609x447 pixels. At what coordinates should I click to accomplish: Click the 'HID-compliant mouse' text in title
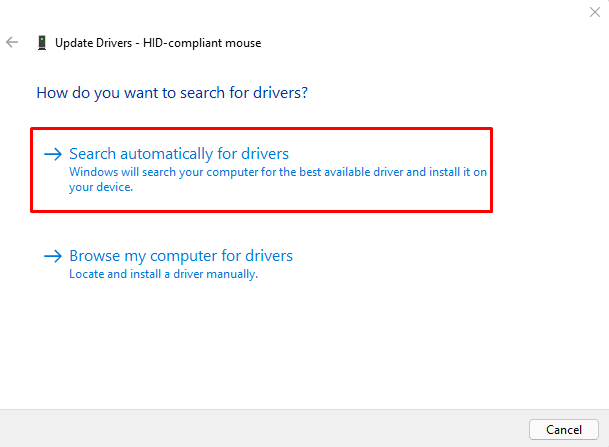(x=204, y=43)
